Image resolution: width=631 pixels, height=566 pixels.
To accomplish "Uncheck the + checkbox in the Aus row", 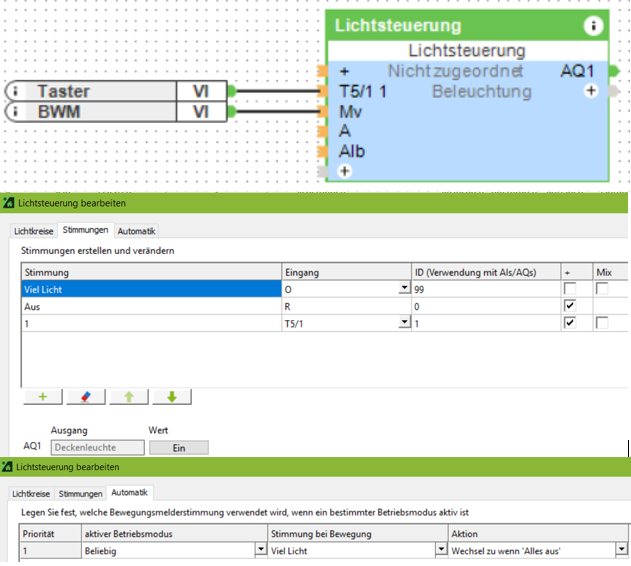I will click(570, 305).
